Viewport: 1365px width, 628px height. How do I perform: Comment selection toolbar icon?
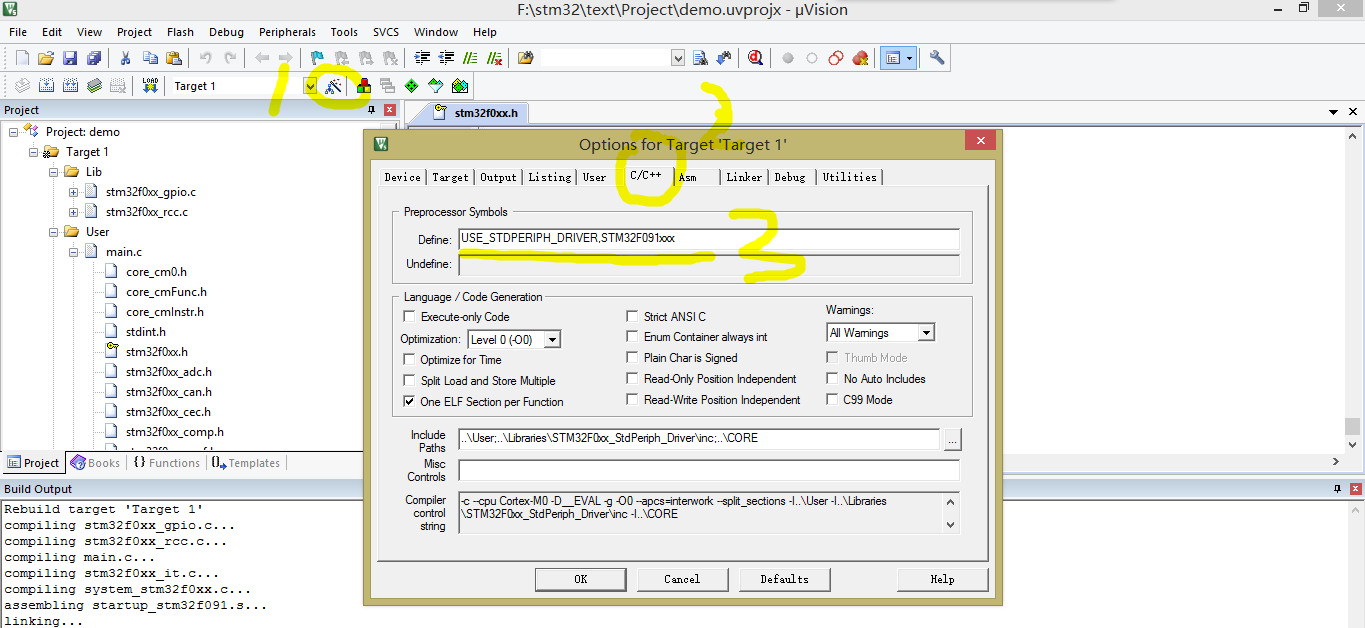470,58
